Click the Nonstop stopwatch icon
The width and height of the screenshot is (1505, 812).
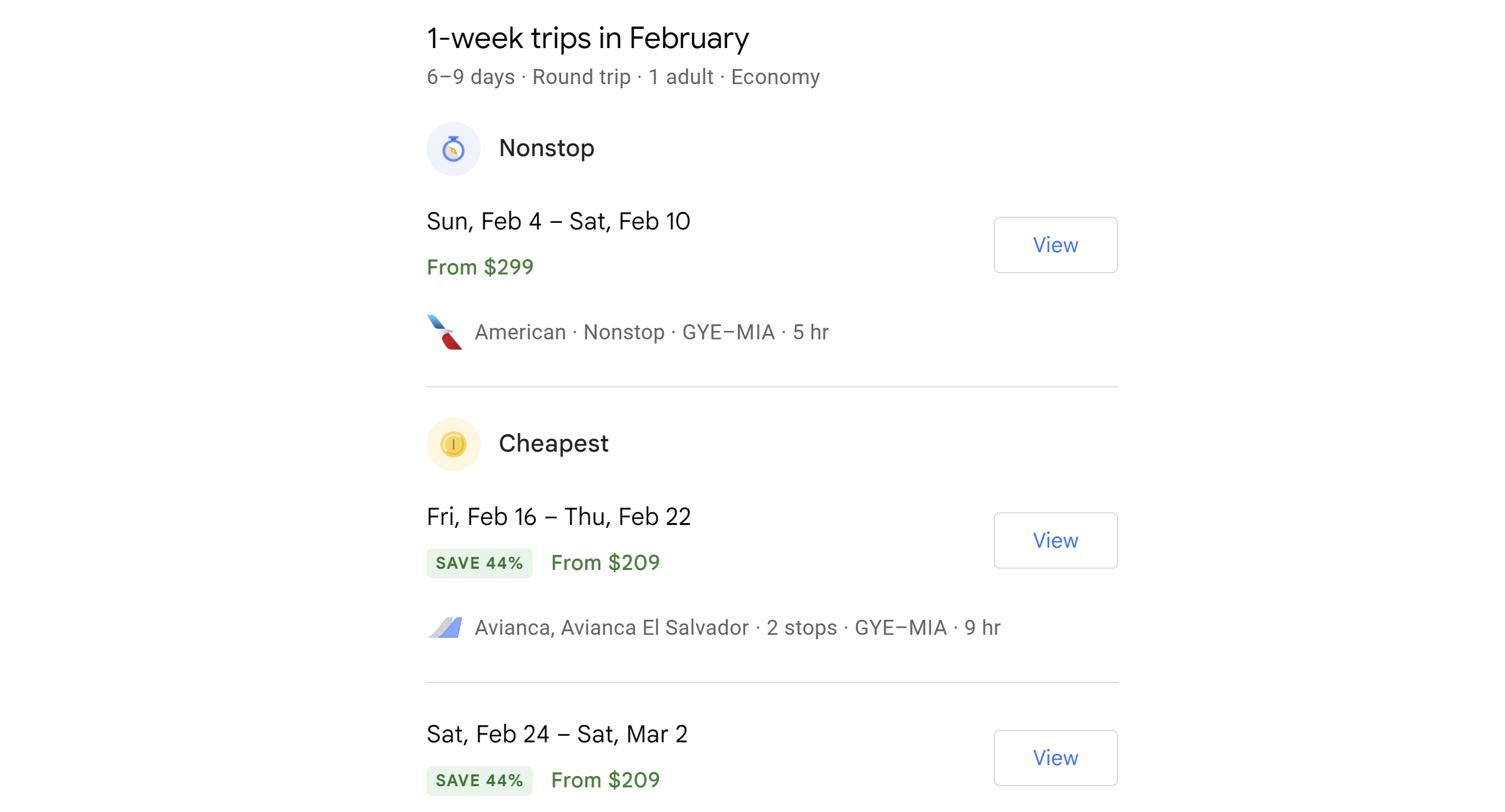453,149
